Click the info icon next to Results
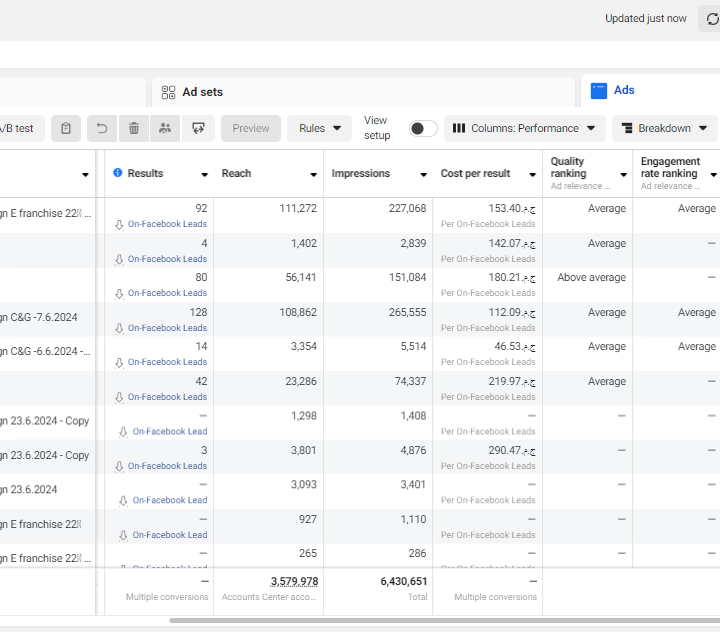Image resolution: width=720 pixels, height=632 pixels. click(118, 173)
